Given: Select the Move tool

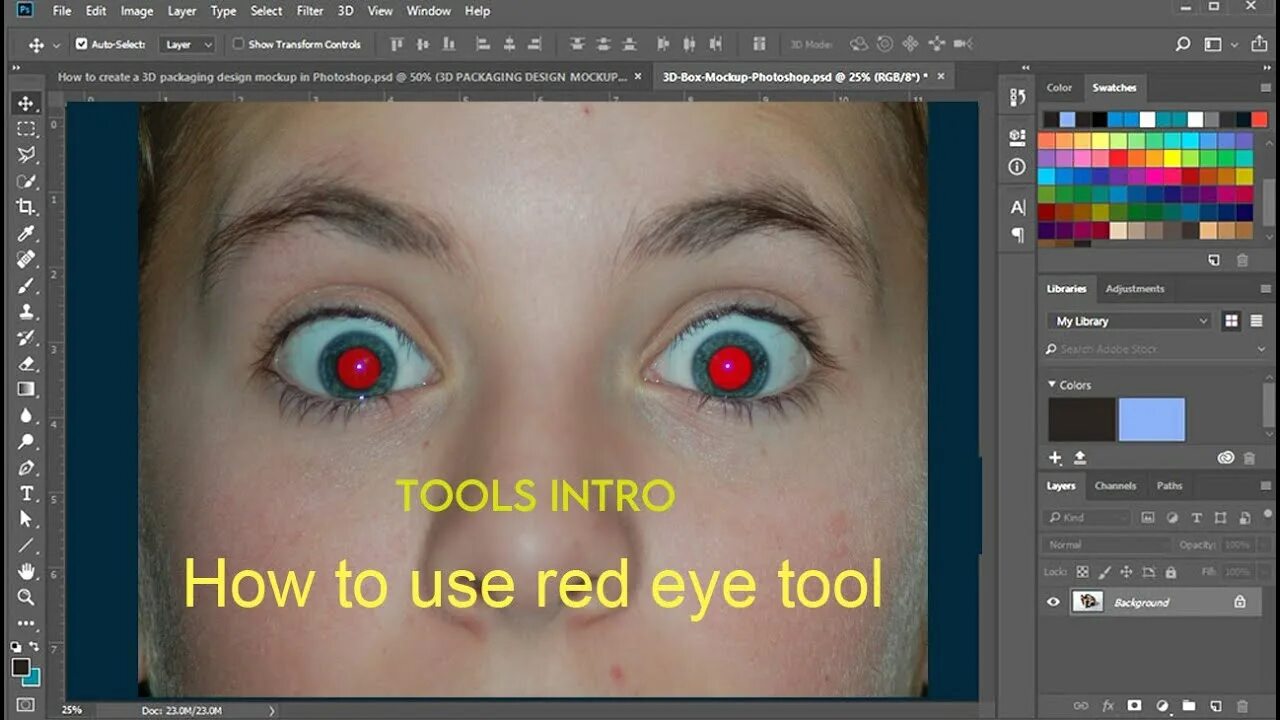Looking at the screenshot, I should (26, 103).
